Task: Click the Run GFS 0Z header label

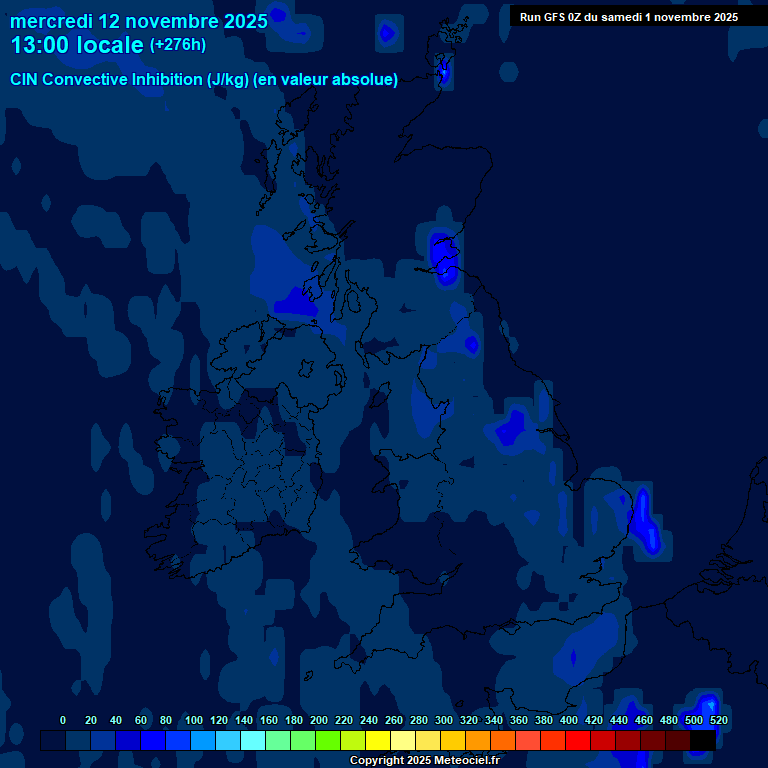Action: [628, 17]
